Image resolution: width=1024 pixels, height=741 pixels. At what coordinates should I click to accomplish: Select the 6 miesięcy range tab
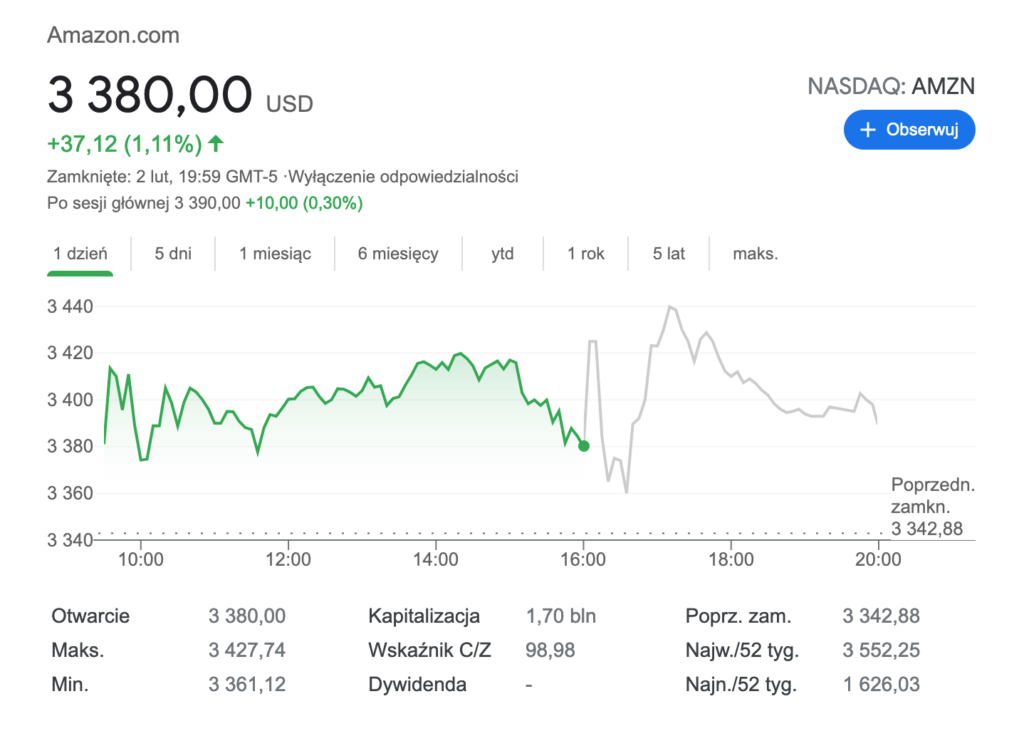(x=398, y=253)
